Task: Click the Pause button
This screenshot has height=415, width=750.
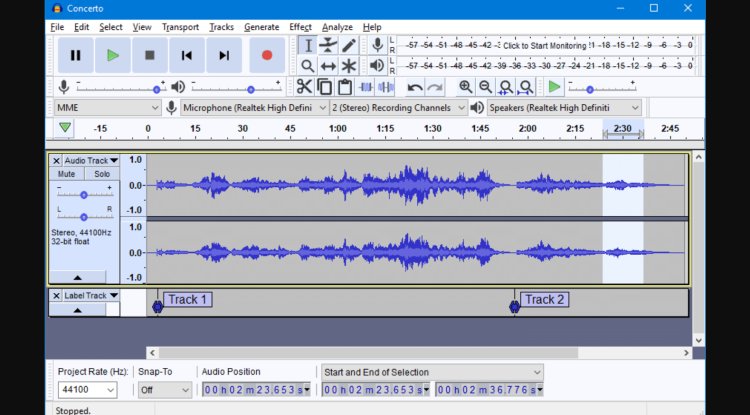Action: [76, 55]
